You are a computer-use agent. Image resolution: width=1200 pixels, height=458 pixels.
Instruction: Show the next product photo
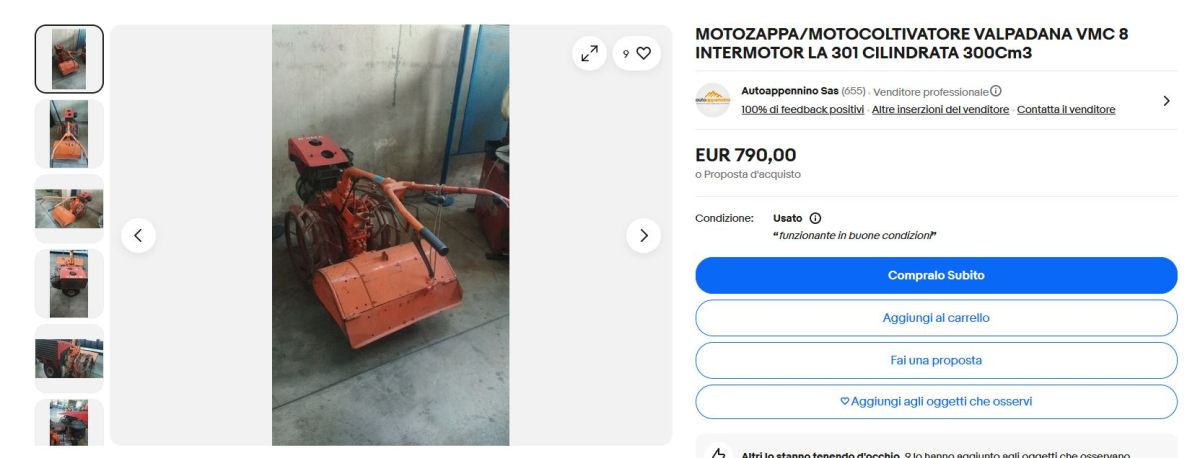(x=643, y=236)
